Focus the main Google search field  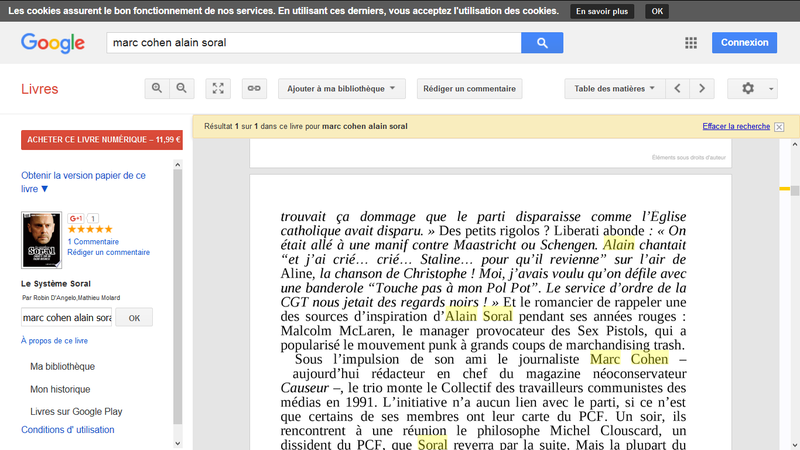314,43
